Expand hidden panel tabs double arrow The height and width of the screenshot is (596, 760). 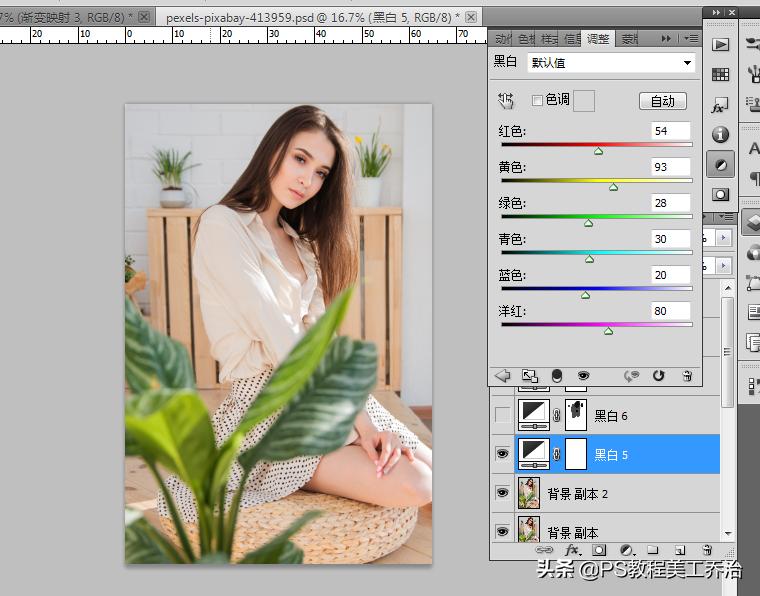[666, 38]
